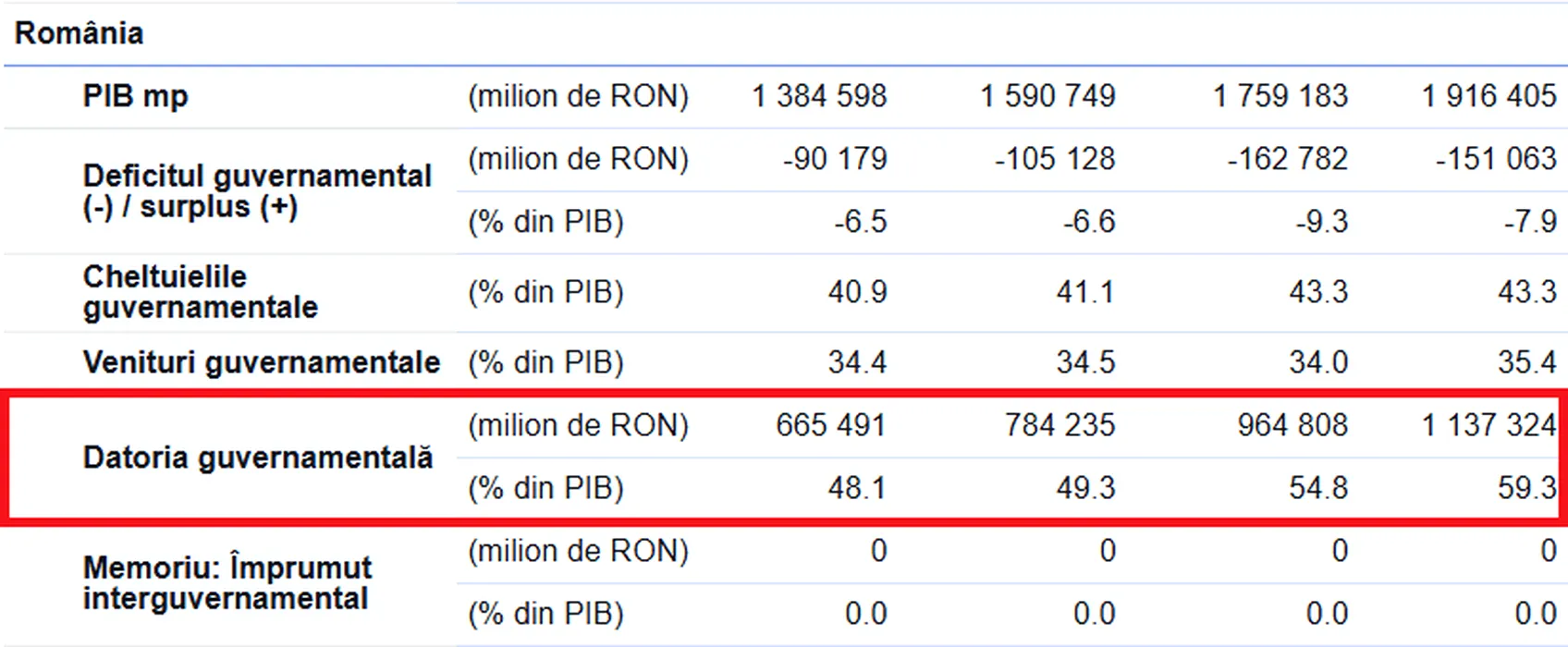Screen dimensions: 1568x647
Task: Select the debt value 1 137 324
Action: tap(1488, 425)
